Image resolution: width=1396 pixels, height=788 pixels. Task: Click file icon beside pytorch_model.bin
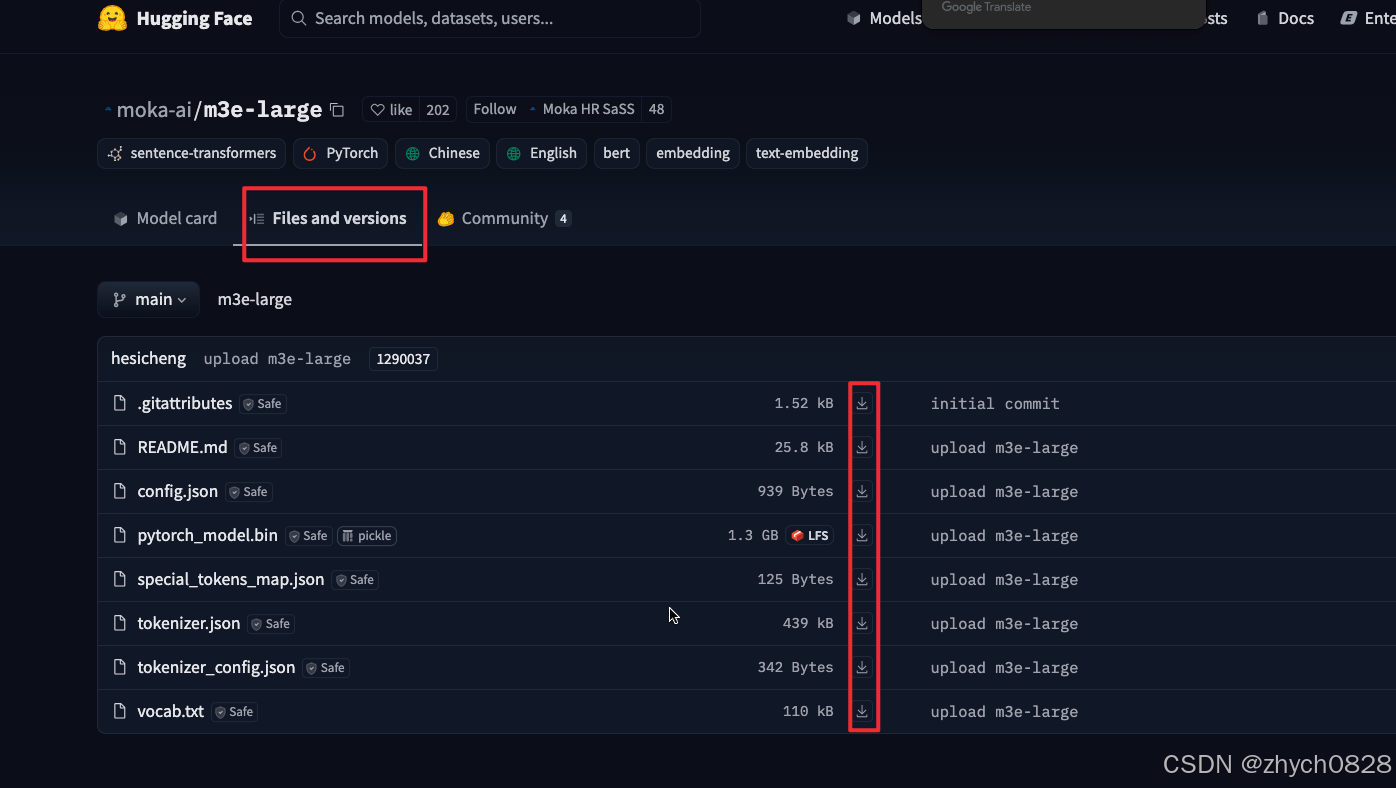[x=120, y=535]
